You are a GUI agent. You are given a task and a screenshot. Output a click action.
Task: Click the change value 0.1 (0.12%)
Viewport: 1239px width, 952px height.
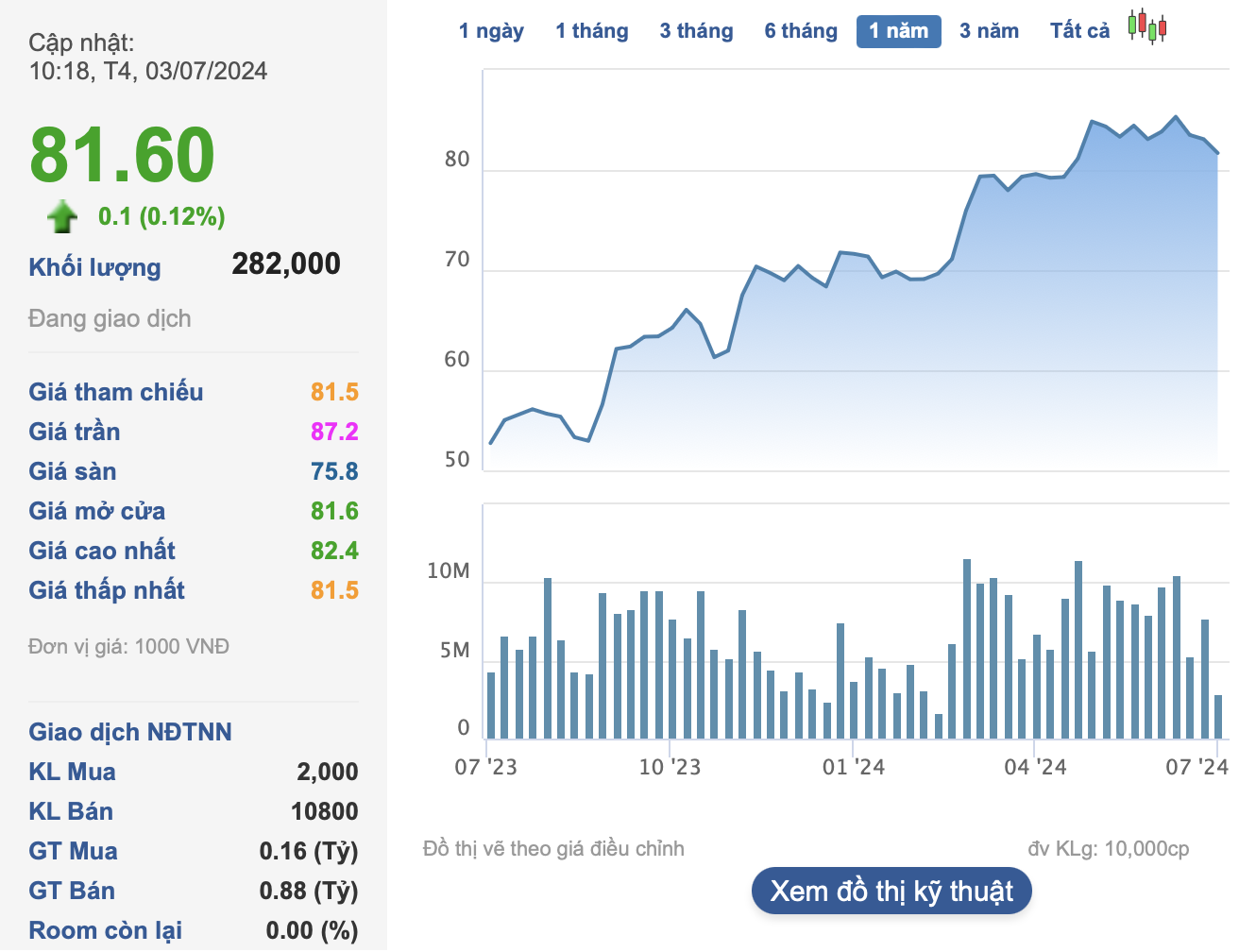coord(161,216)
